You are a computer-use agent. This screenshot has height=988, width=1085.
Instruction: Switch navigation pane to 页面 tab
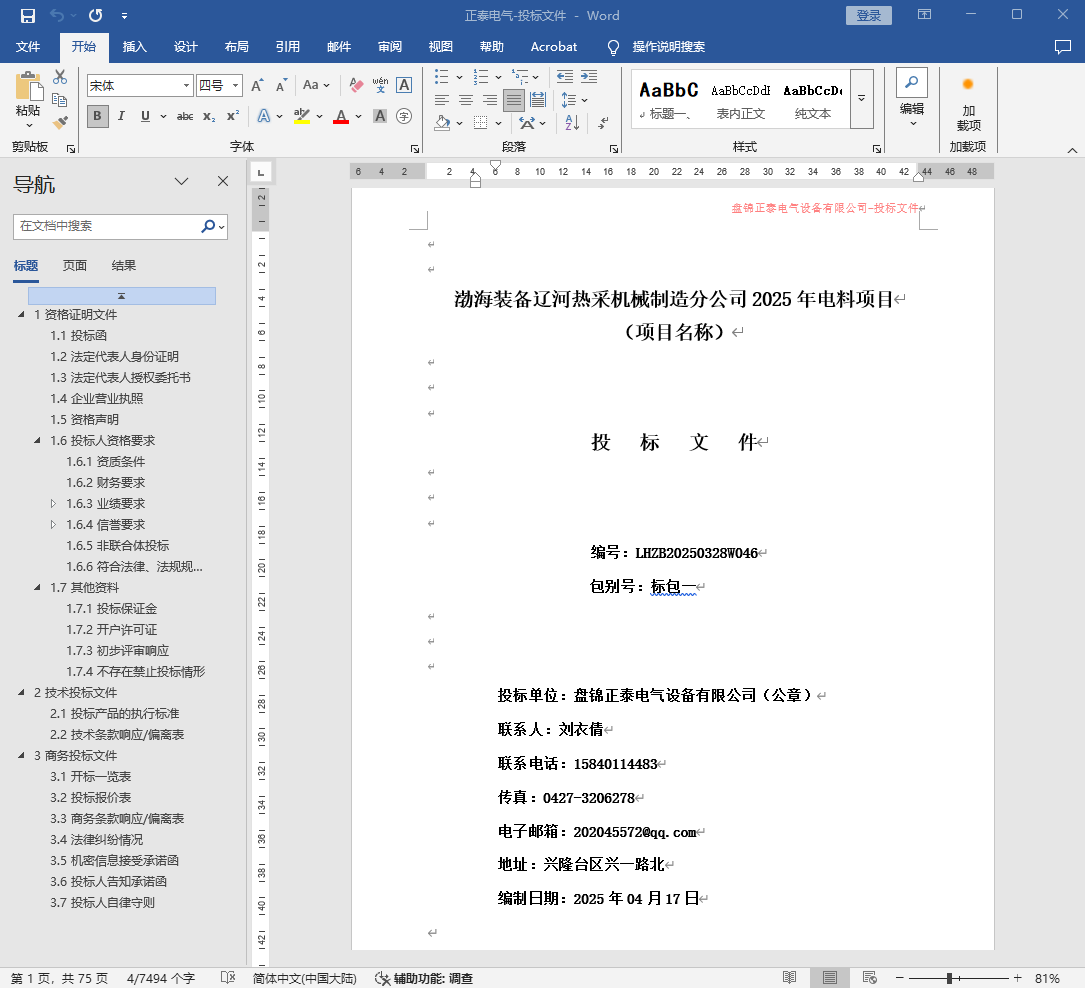pos(75,266)
